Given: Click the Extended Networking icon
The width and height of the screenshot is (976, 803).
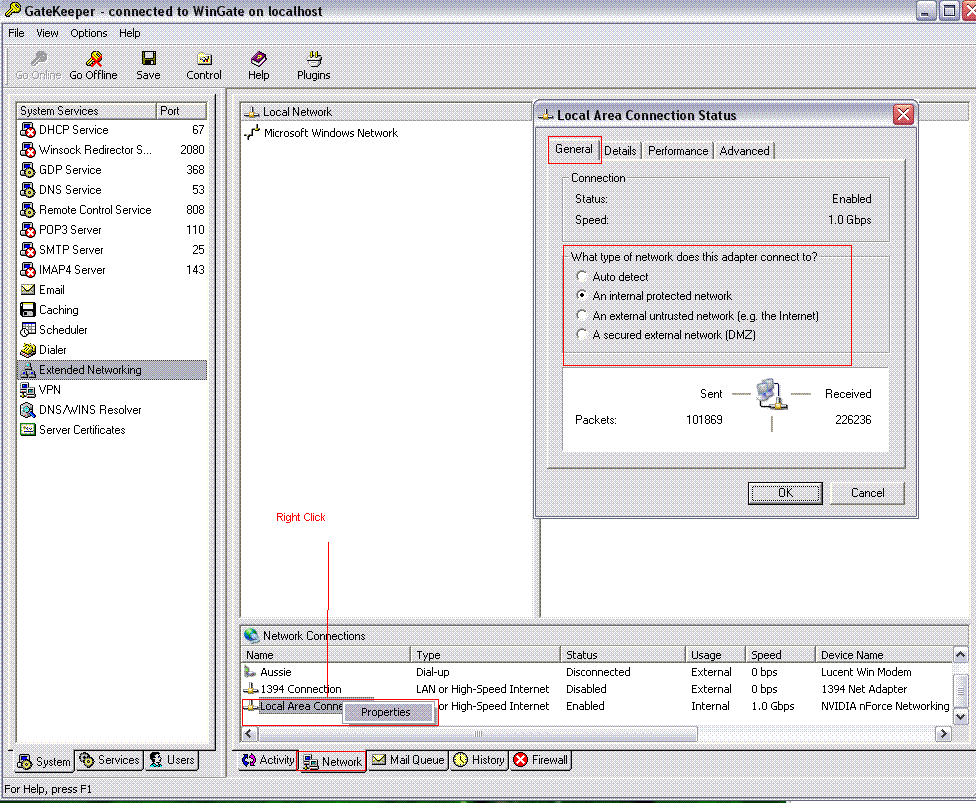Looking at the screenshot, I should [27, 370].
